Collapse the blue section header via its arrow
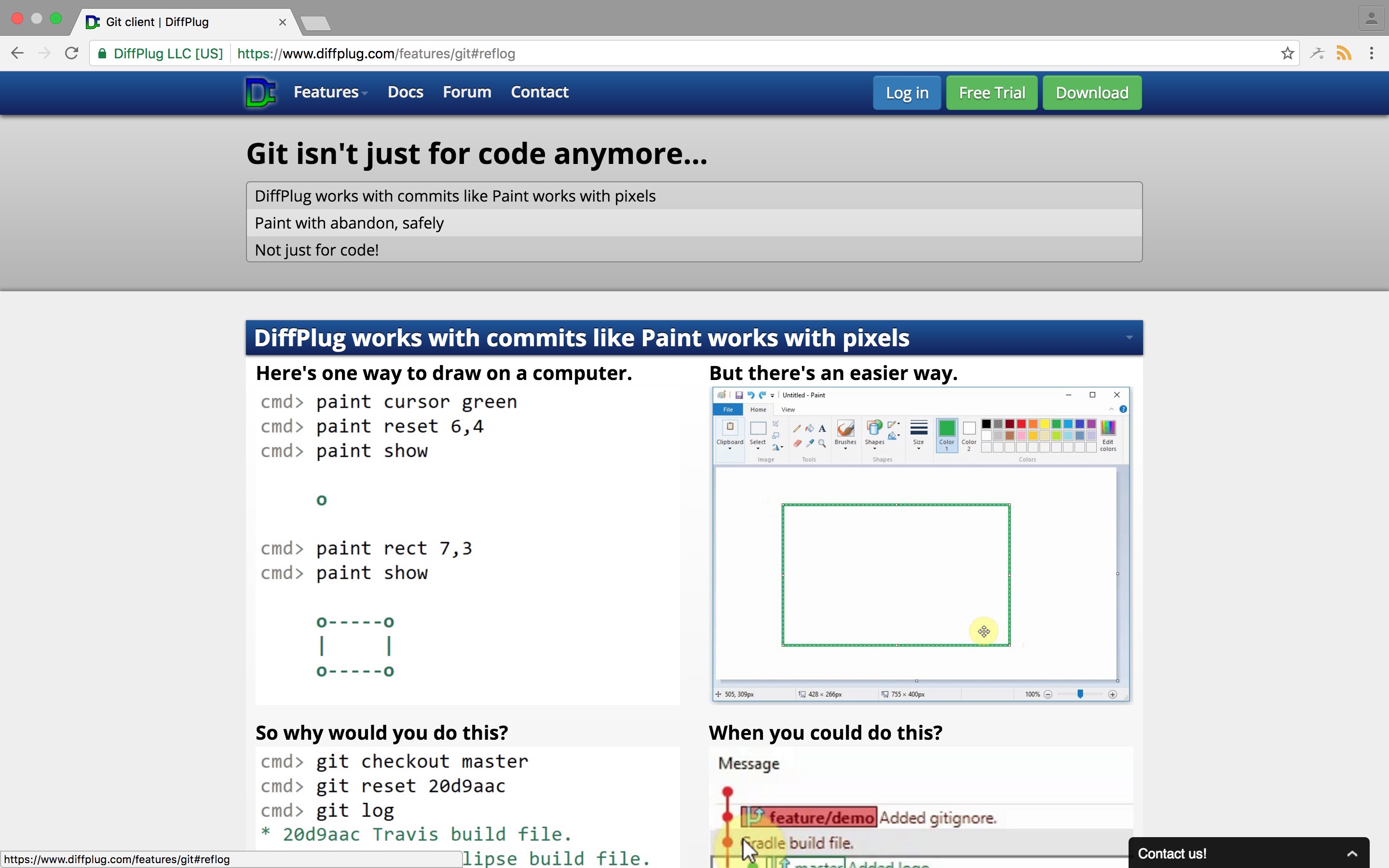This screenshot has height=868, width=1389. coord(1129,338)
